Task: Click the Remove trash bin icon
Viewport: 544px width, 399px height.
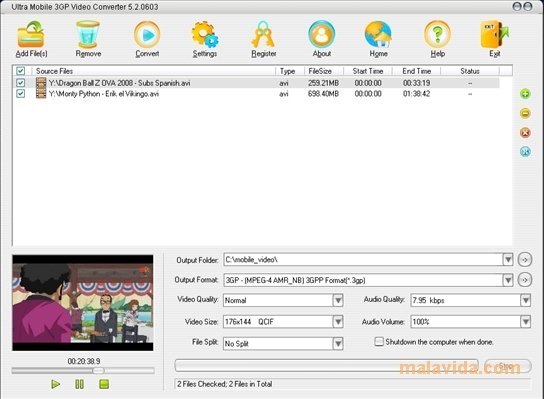Action: (x=88, y=34)
